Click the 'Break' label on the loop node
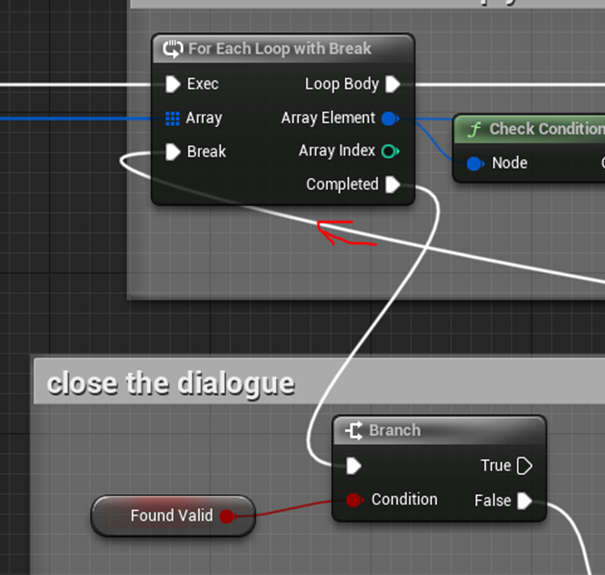 coord(206,152)
